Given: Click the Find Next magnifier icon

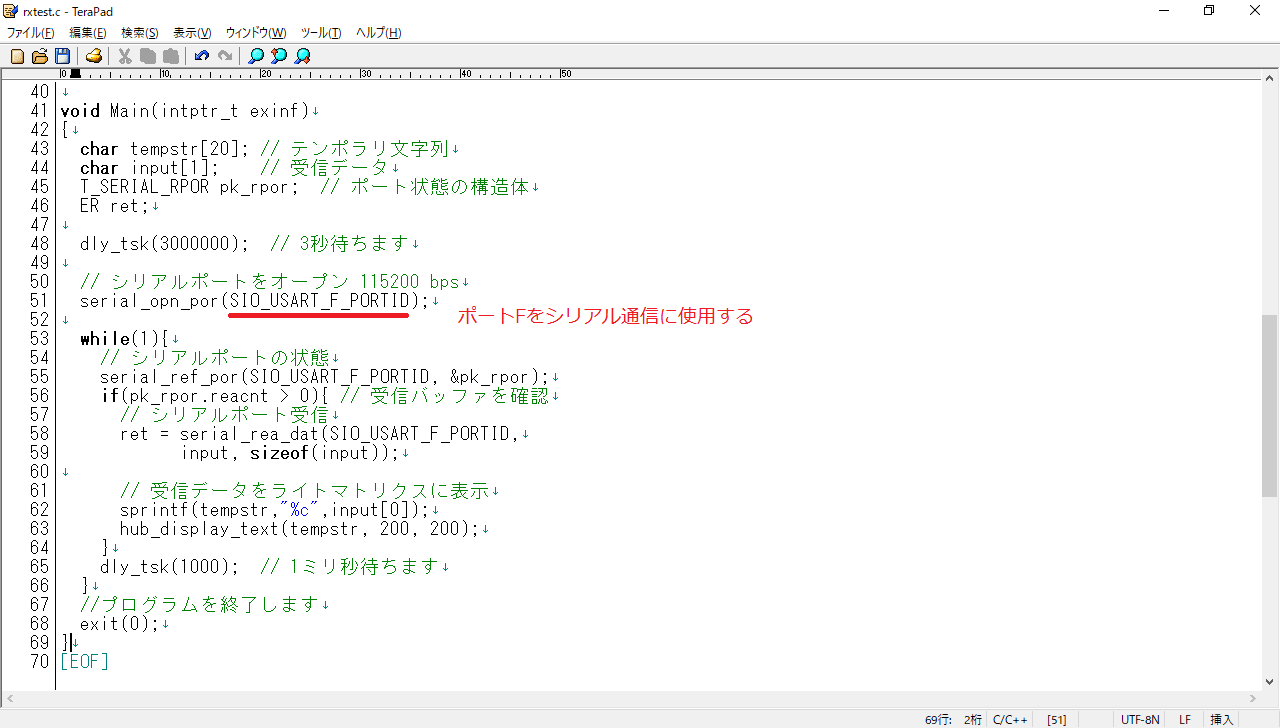Looking at the screenshot, I should pyautogui.click(x=302, y=56).
